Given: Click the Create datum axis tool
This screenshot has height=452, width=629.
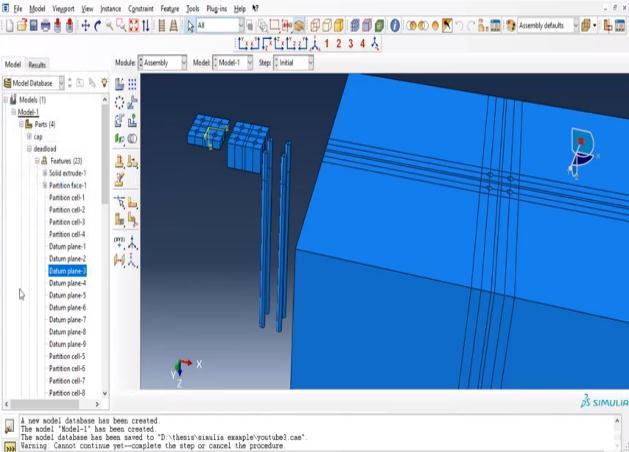Looking at the screenshot, I should [132, 242].
